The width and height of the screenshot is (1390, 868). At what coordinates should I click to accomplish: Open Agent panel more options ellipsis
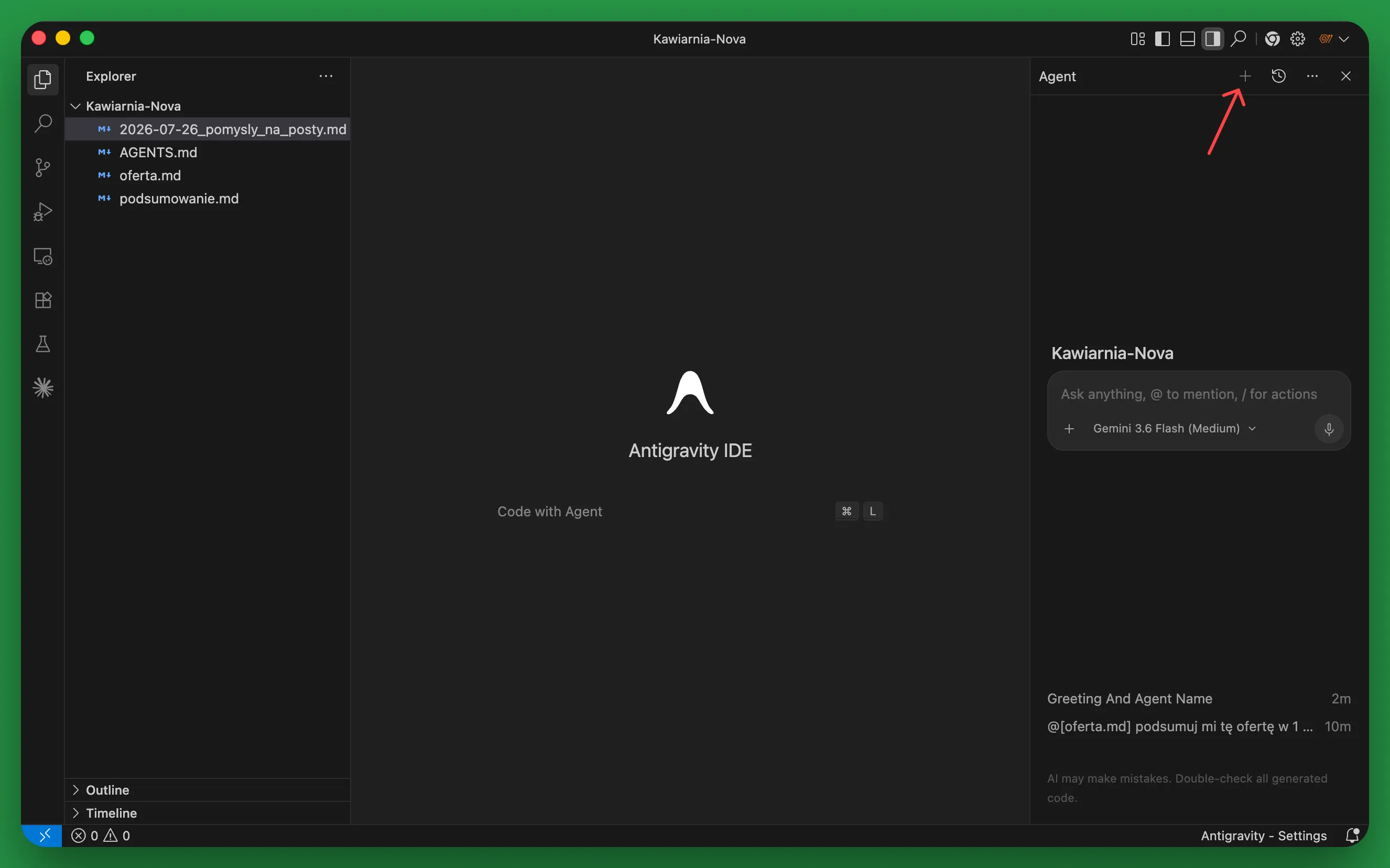pyautogui.click(x=1312, y=77)
